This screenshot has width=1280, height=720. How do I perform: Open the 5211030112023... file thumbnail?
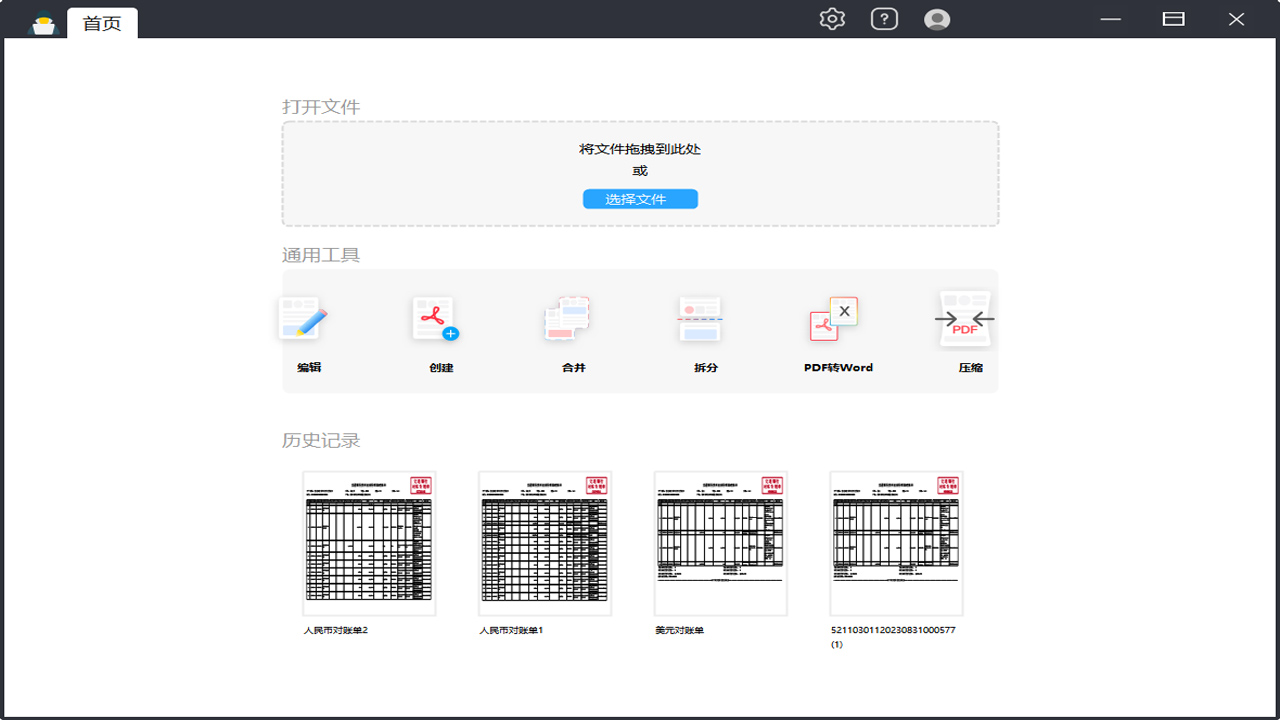(x=896, y=543)
